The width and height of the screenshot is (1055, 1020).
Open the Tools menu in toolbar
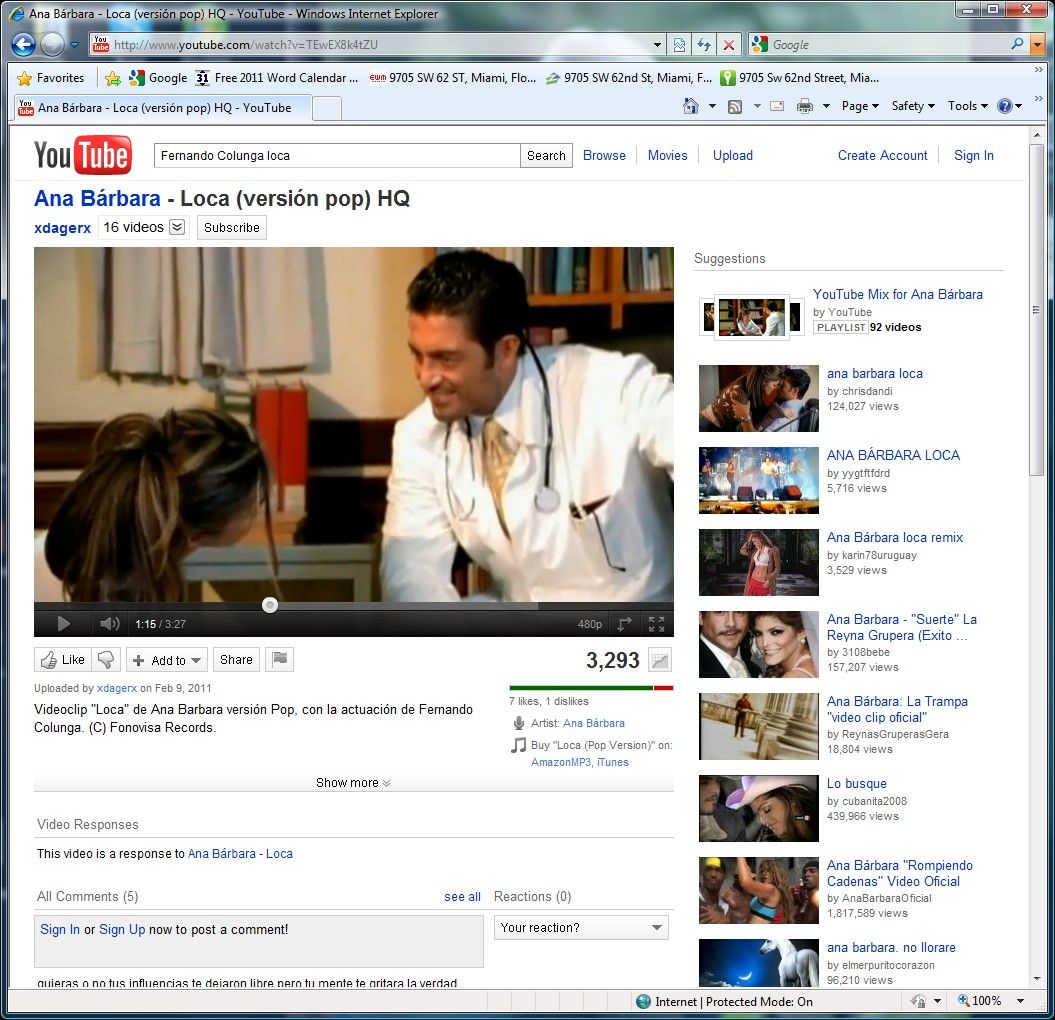pyautogui.click(x=967, y=106)
